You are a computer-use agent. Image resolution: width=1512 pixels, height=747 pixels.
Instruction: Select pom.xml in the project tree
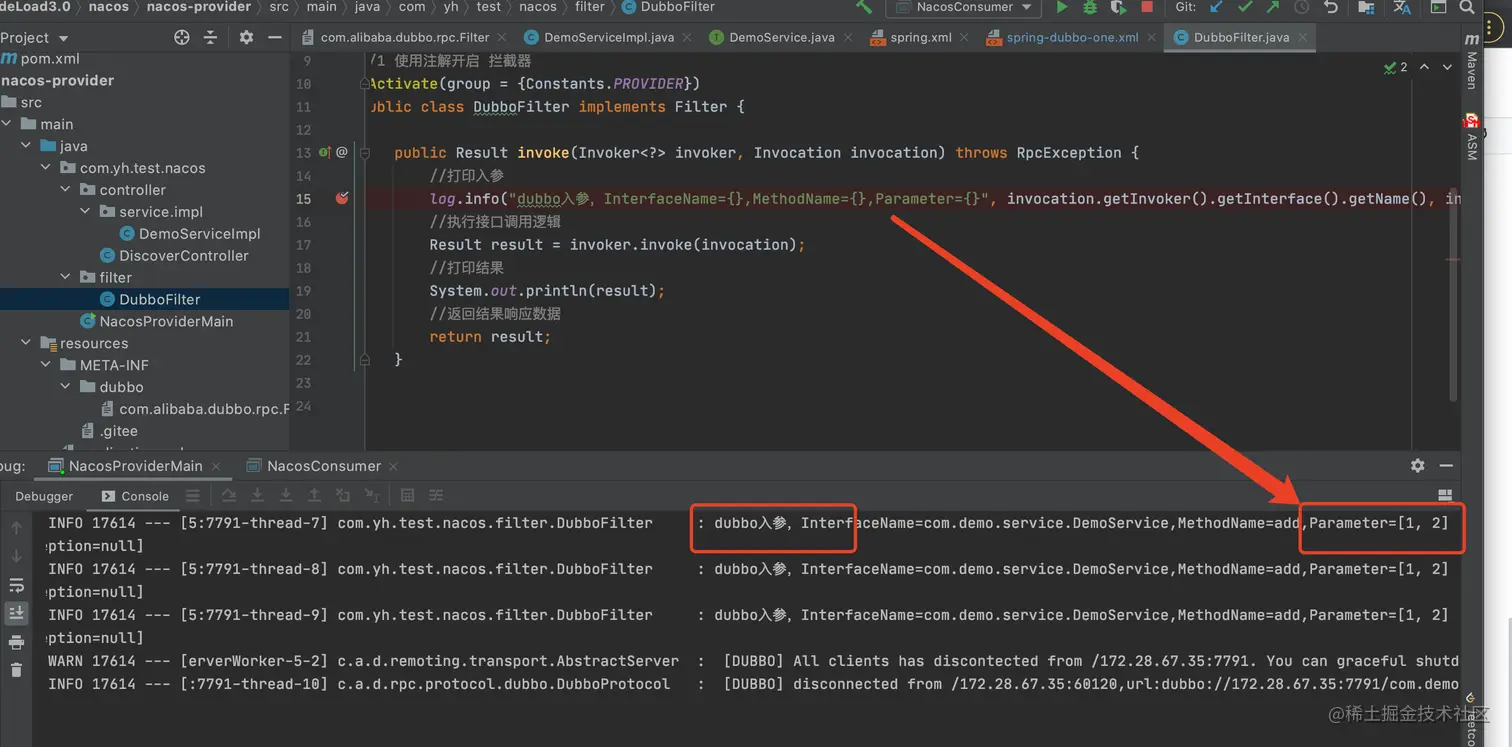tap(49, 58)
